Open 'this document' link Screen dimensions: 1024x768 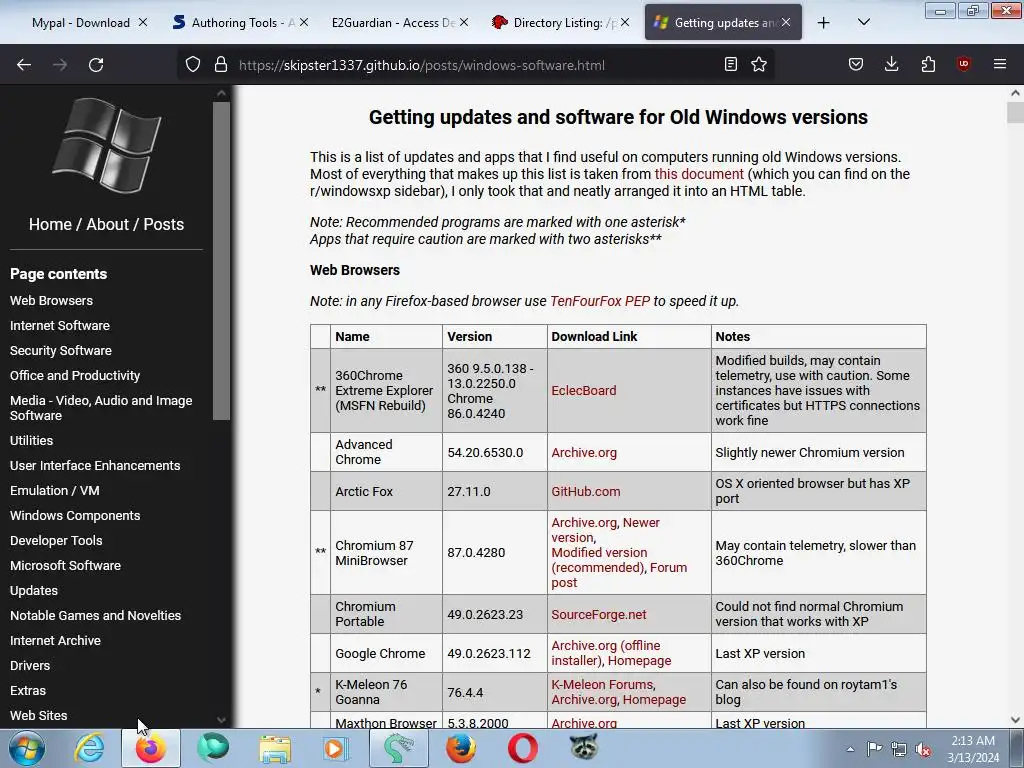point(699,174)
